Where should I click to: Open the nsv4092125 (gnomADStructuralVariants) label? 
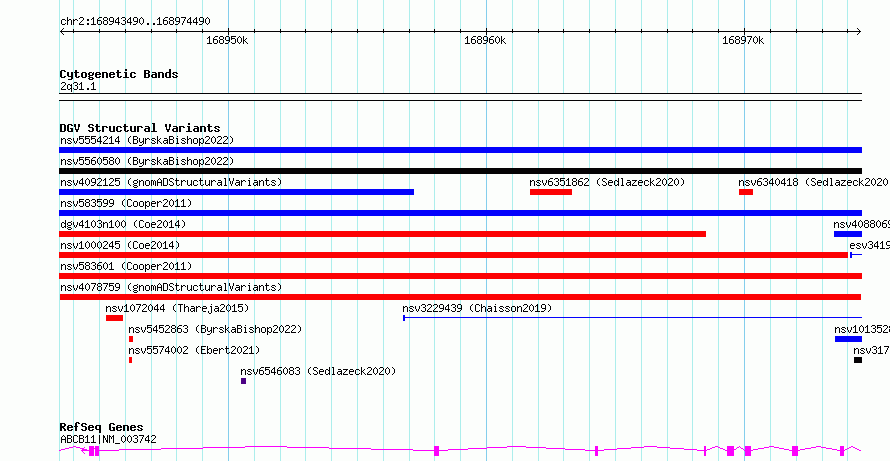tap(171, 182)
